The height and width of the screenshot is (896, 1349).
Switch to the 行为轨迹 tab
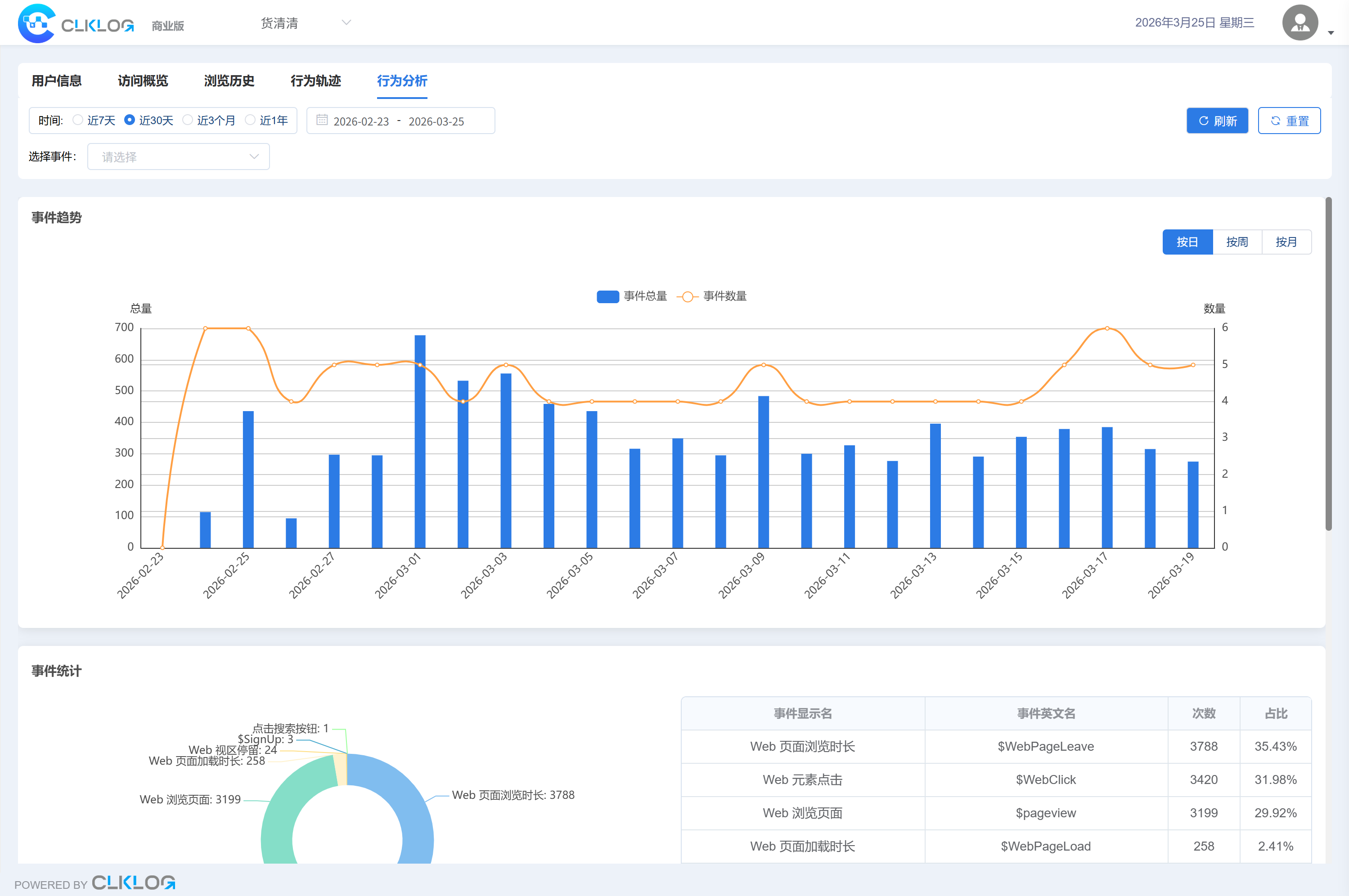(315, 81)
